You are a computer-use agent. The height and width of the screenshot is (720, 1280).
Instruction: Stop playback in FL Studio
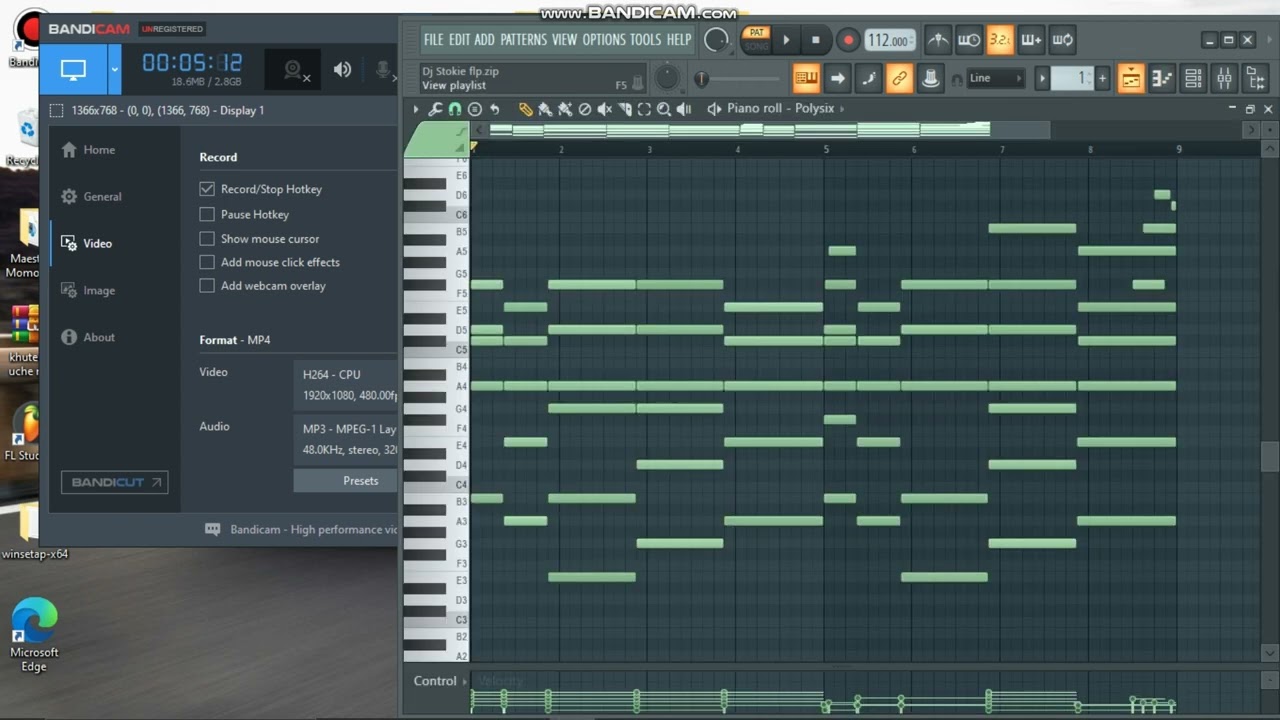(x=815, y=40)
